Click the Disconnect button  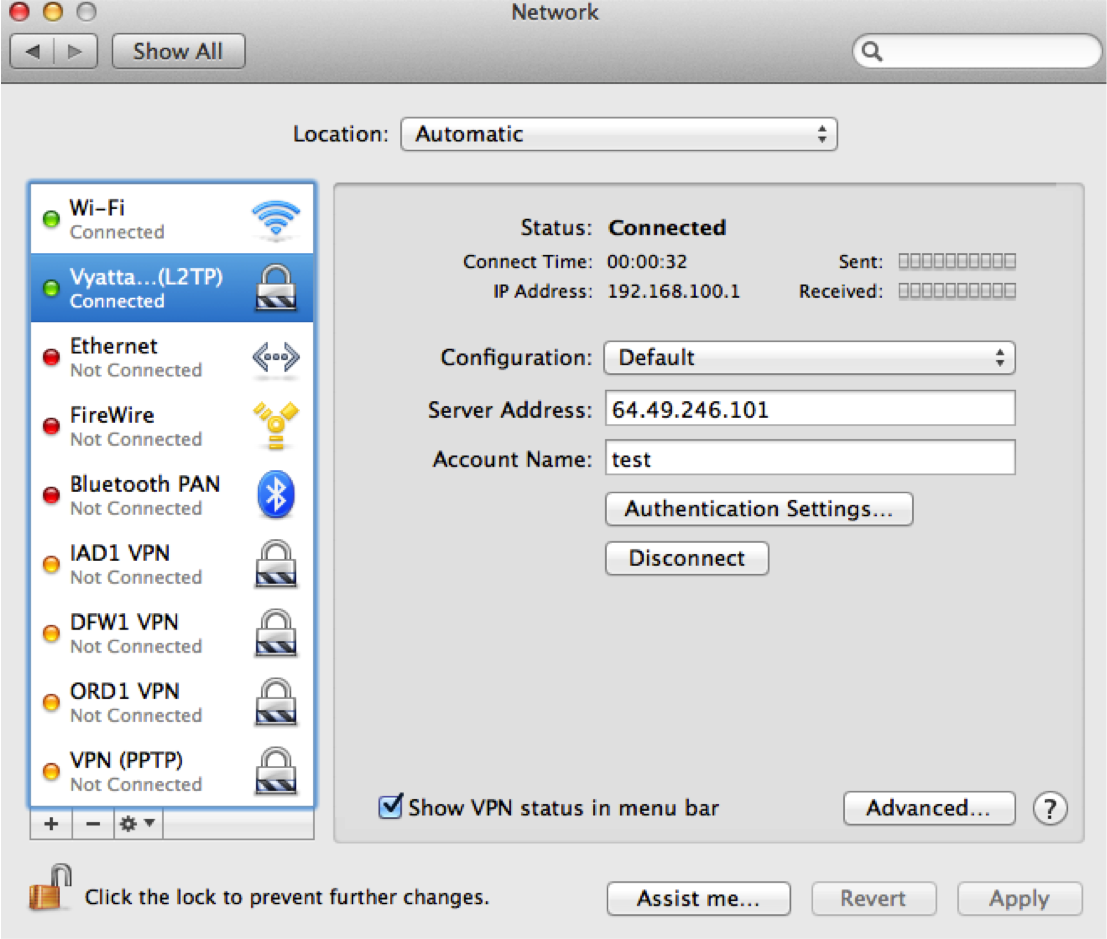(687, 558)
